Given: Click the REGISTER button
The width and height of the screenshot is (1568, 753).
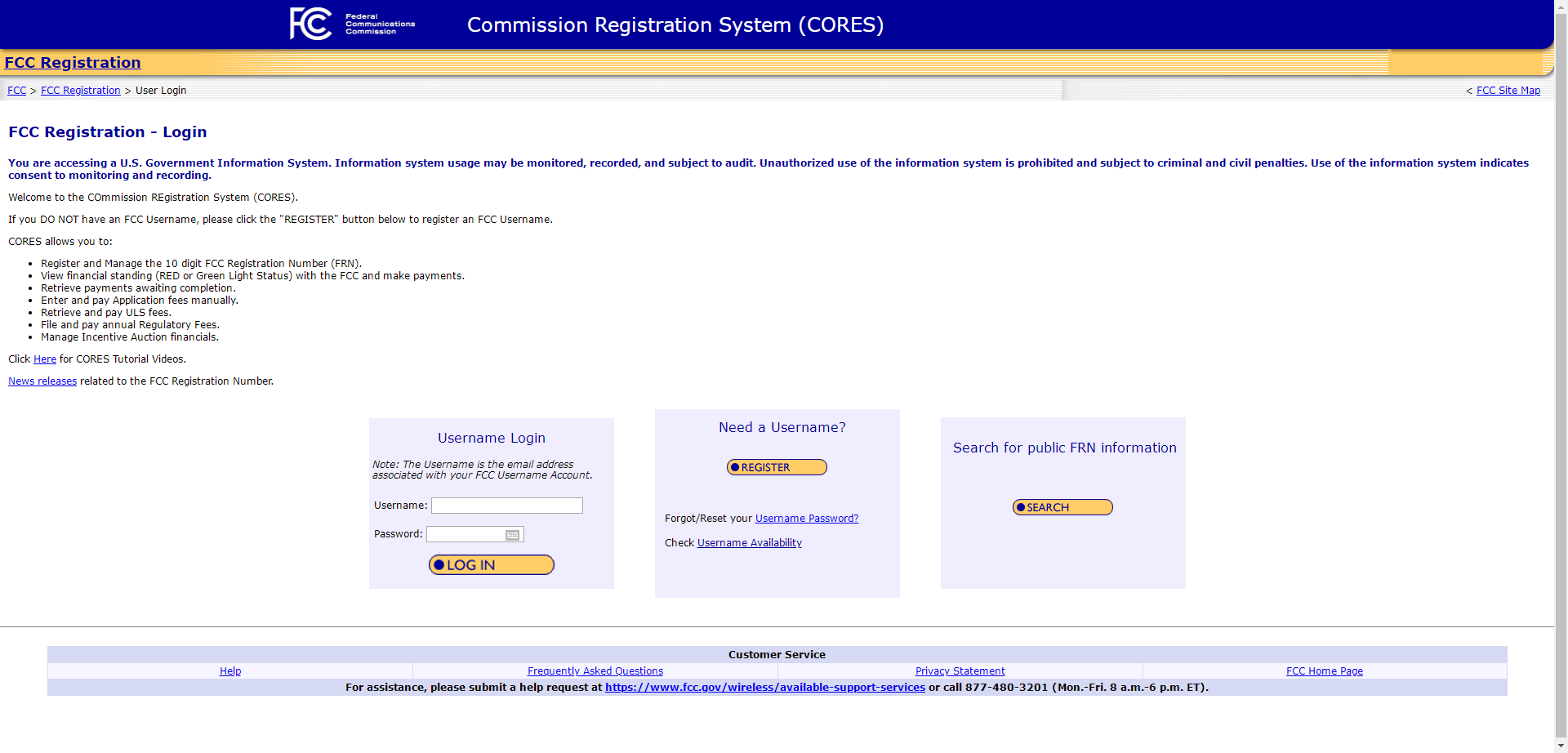Looking at the screenshot, I should click(777, 467).
